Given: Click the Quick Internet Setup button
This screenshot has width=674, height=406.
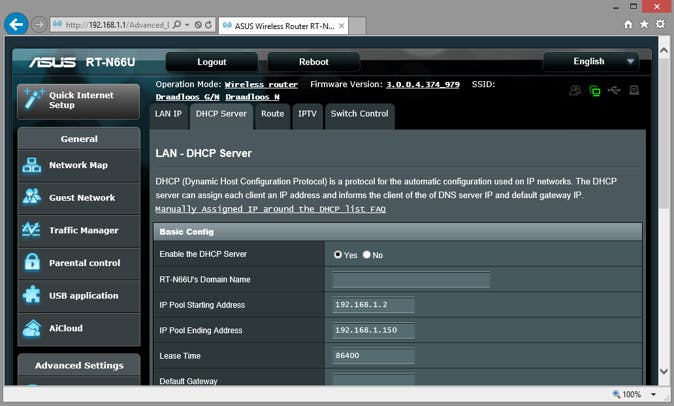Looking at the screenshot, I should point(79,101).
